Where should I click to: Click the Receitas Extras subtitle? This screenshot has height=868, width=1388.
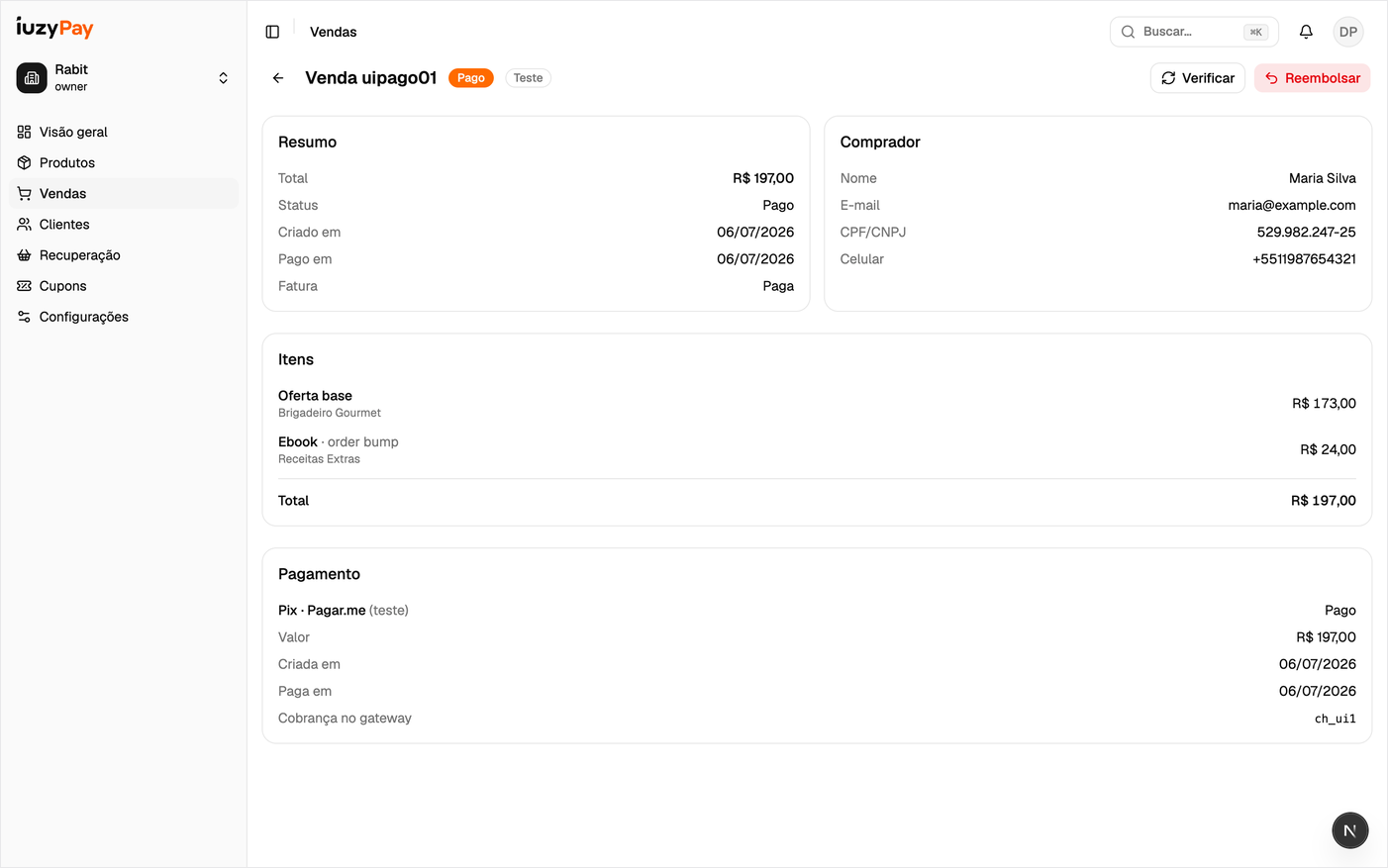[319, 459]
